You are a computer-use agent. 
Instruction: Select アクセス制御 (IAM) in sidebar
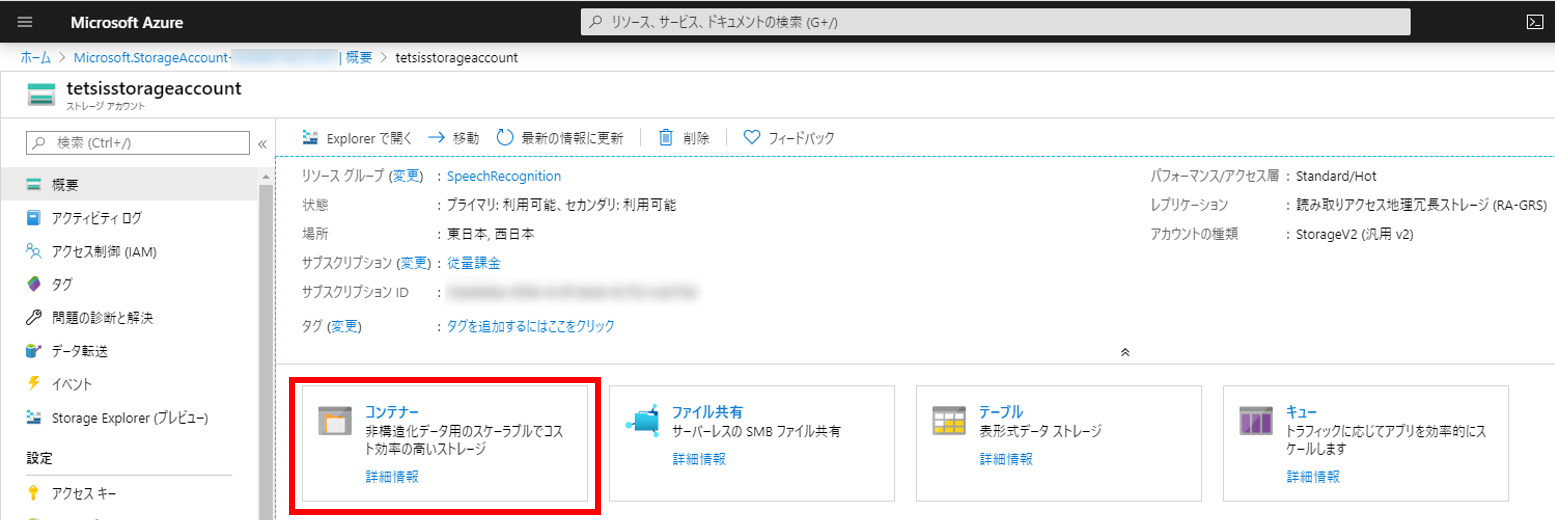pyautogui.click(x=104, y=251)
